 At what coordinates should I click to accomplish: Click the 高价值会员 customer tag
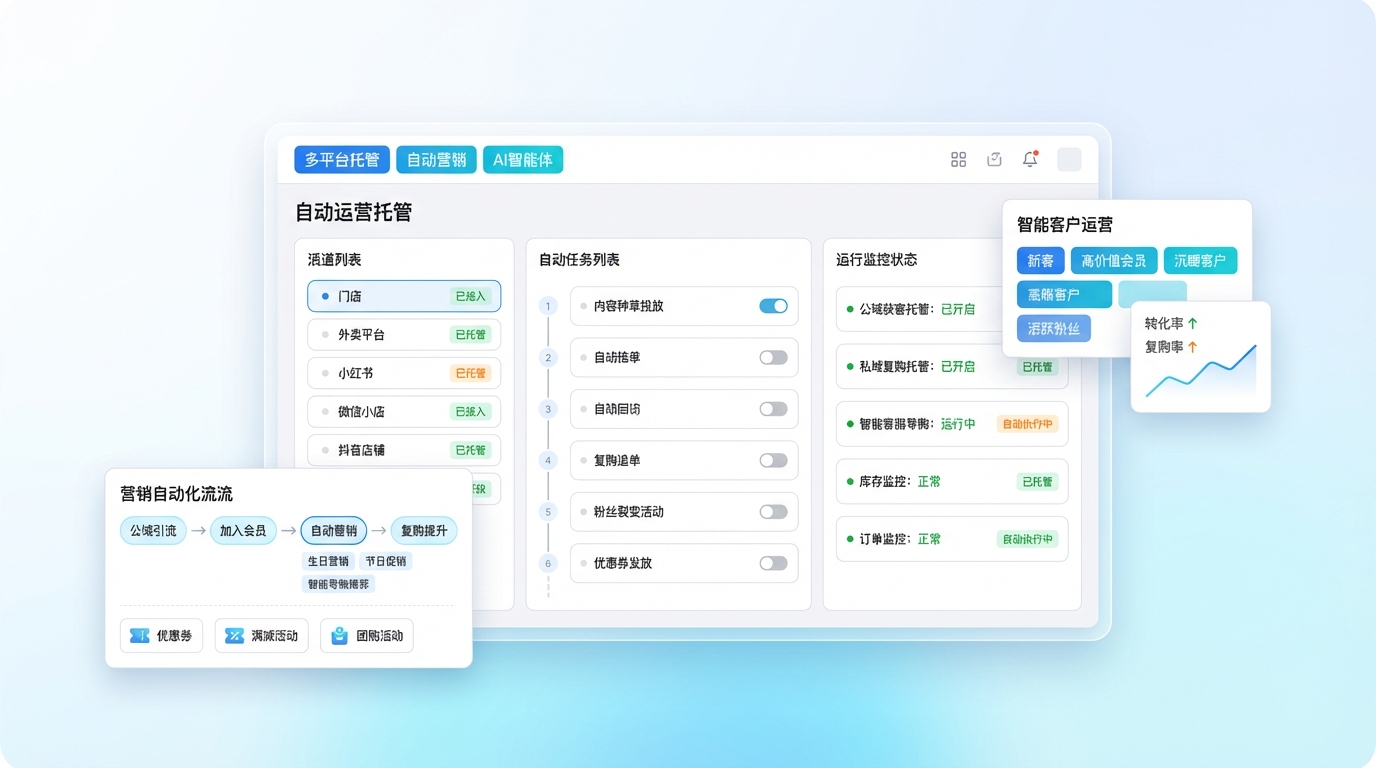[x=1114, y=261]
